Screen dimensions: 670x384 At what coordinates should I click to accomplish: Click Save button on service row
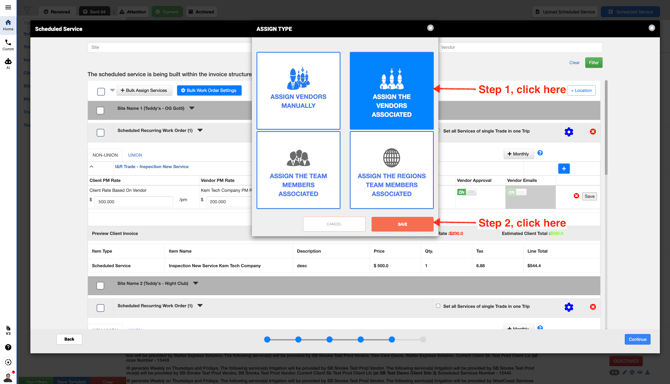click(590, 196)
